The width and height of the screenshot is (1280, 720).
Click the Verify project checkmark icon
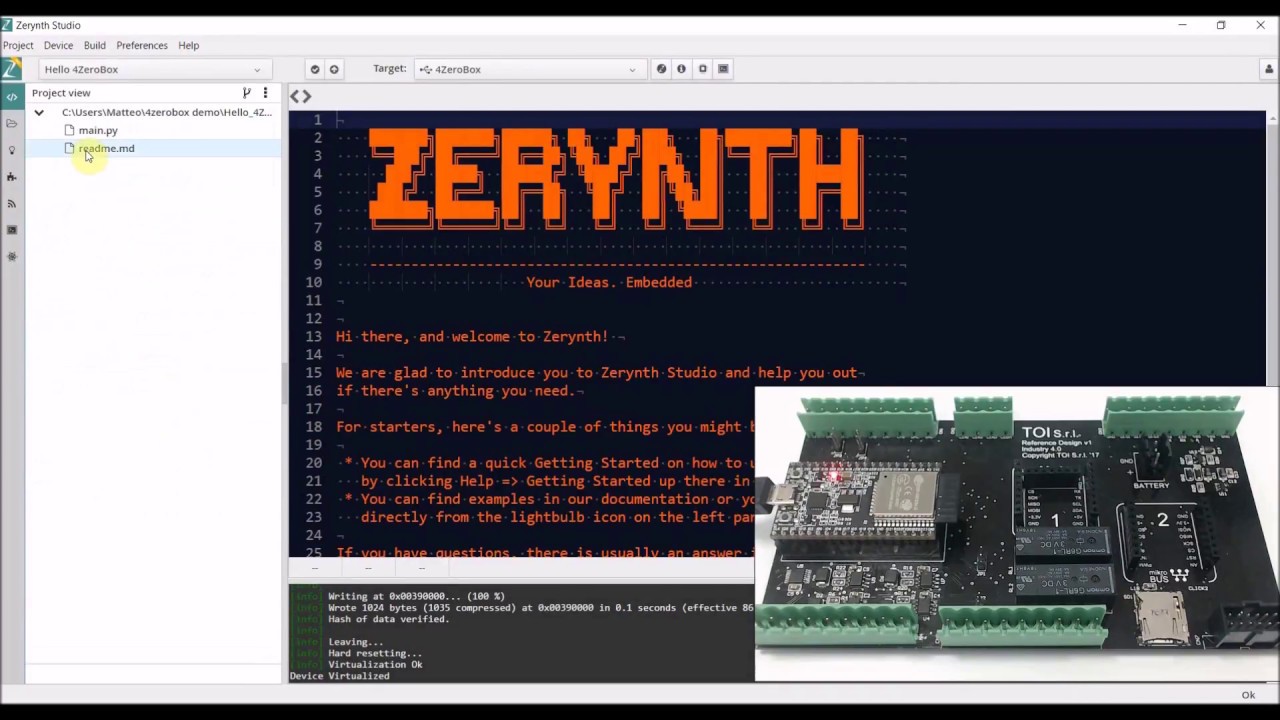315,69
